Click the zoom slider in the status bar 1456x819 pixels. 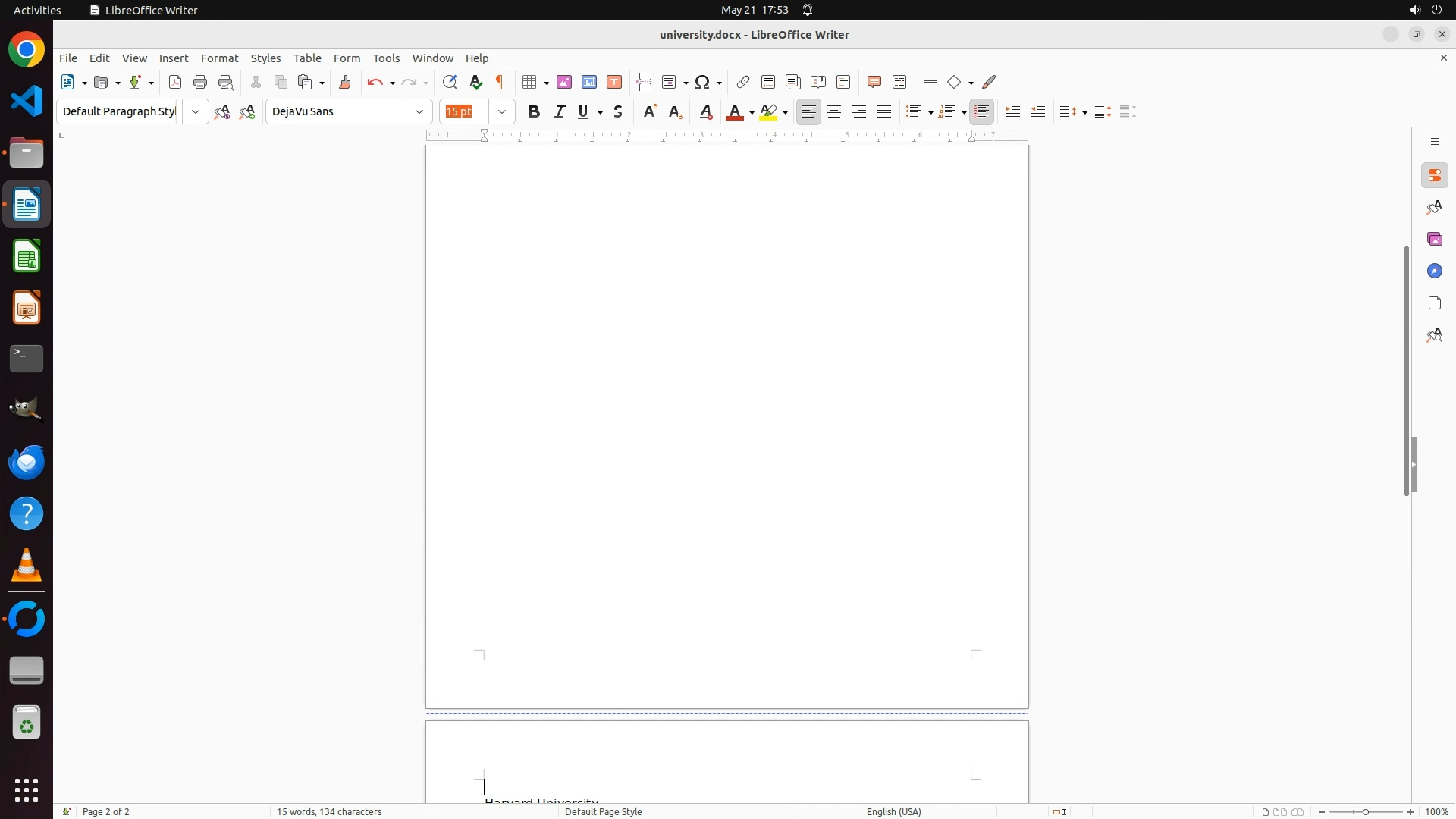[1366, 811]
